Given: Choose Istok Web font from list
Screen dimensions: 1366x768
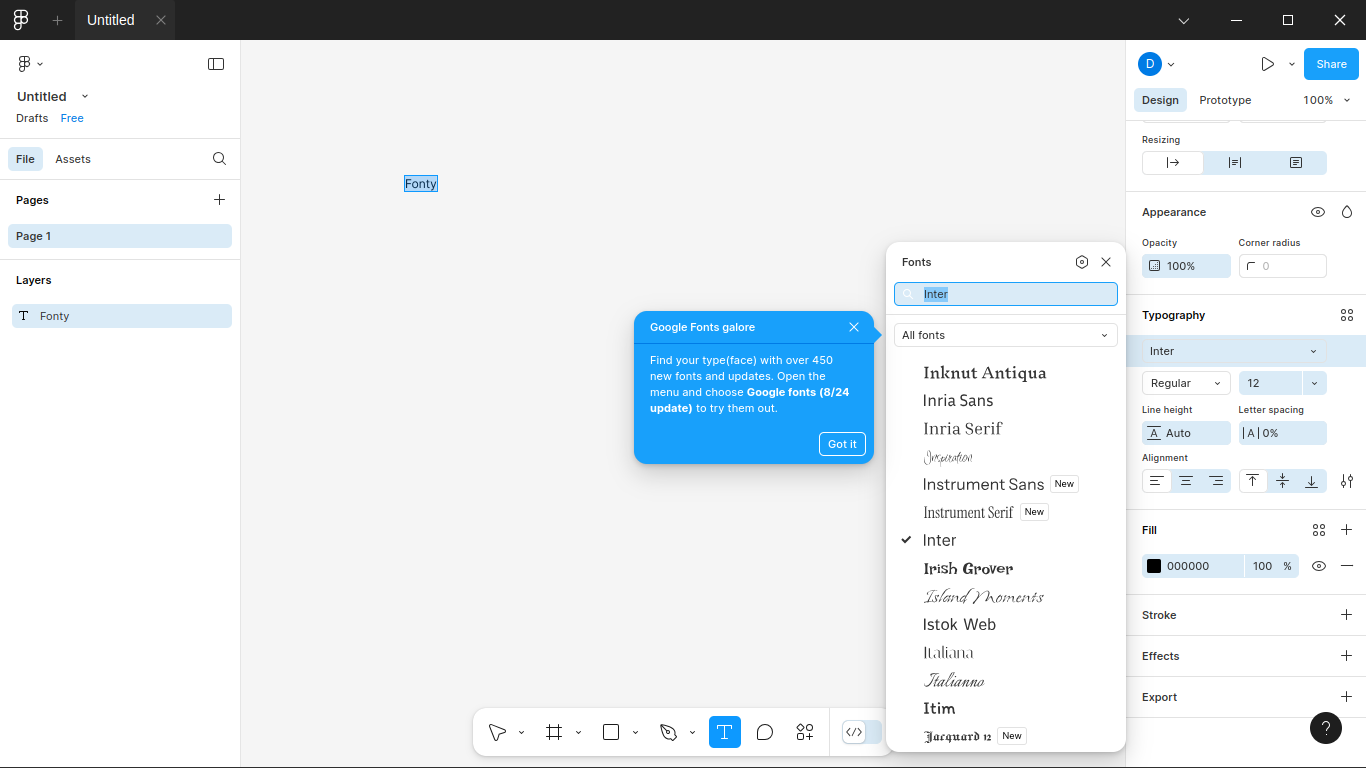Looking at the screenshot, I should point(959,624).
